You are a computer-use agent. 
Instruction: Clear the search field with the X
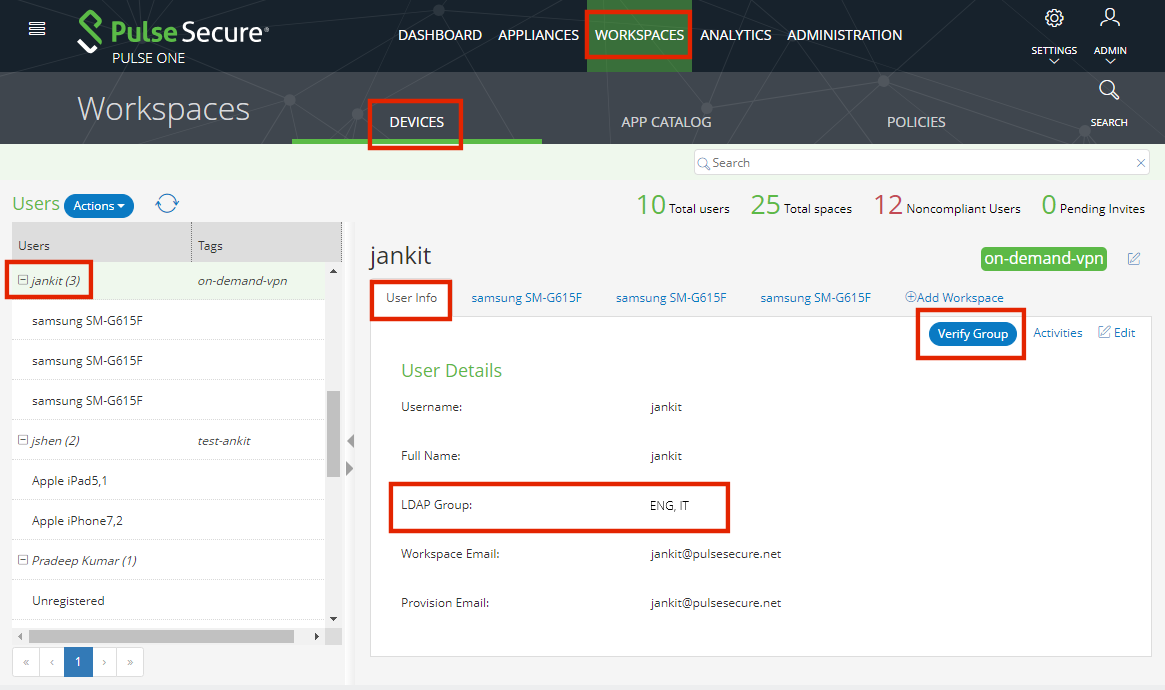[x=1140, y=163]
